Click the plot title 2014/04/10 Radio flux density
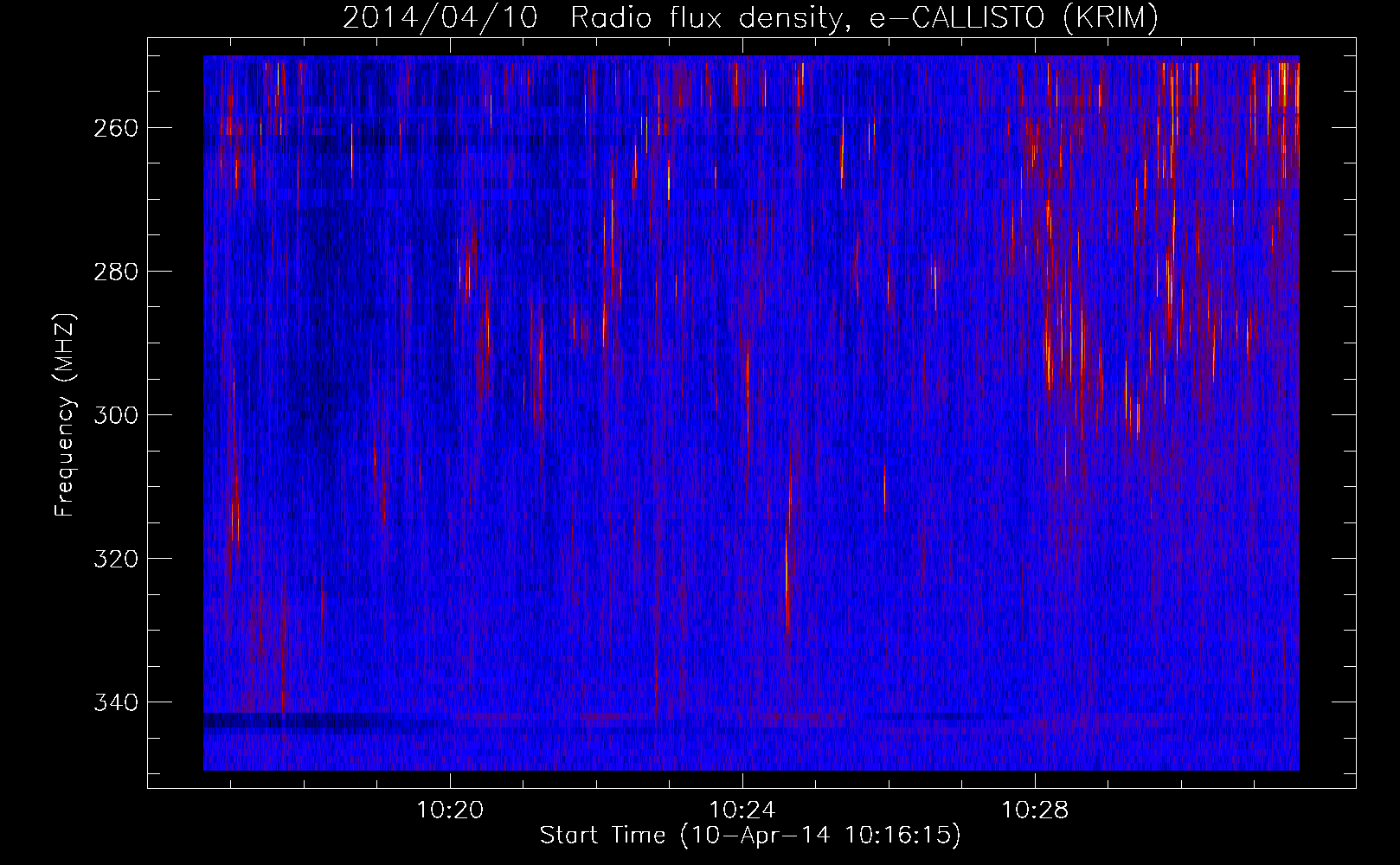1400x865 pixels. (750, 16)
